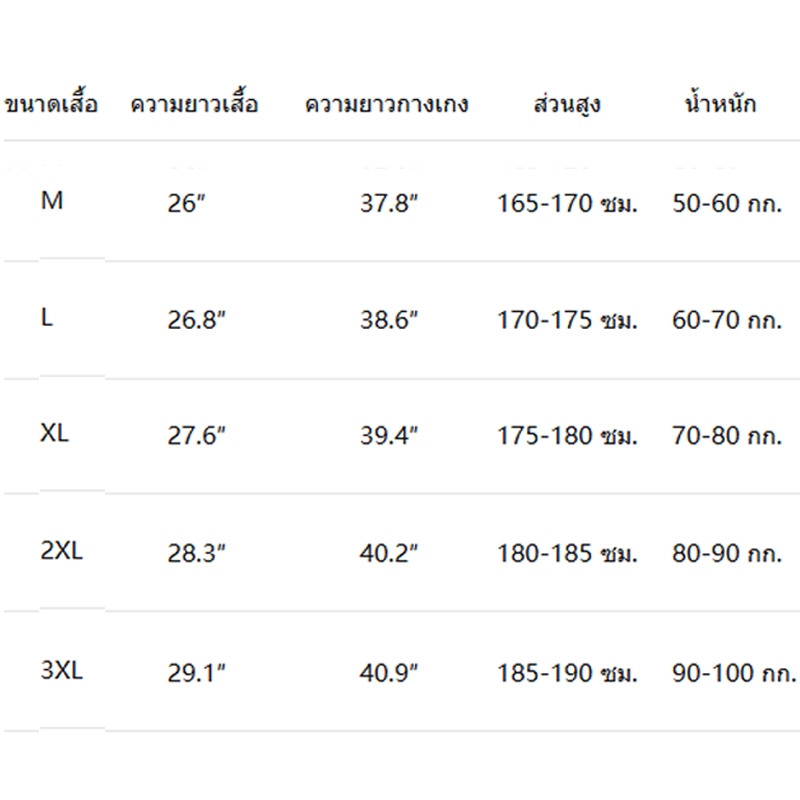Click the 38.6" pants length value
The height and width of the screenshot is (800, 800).
(x=389, y=320)
